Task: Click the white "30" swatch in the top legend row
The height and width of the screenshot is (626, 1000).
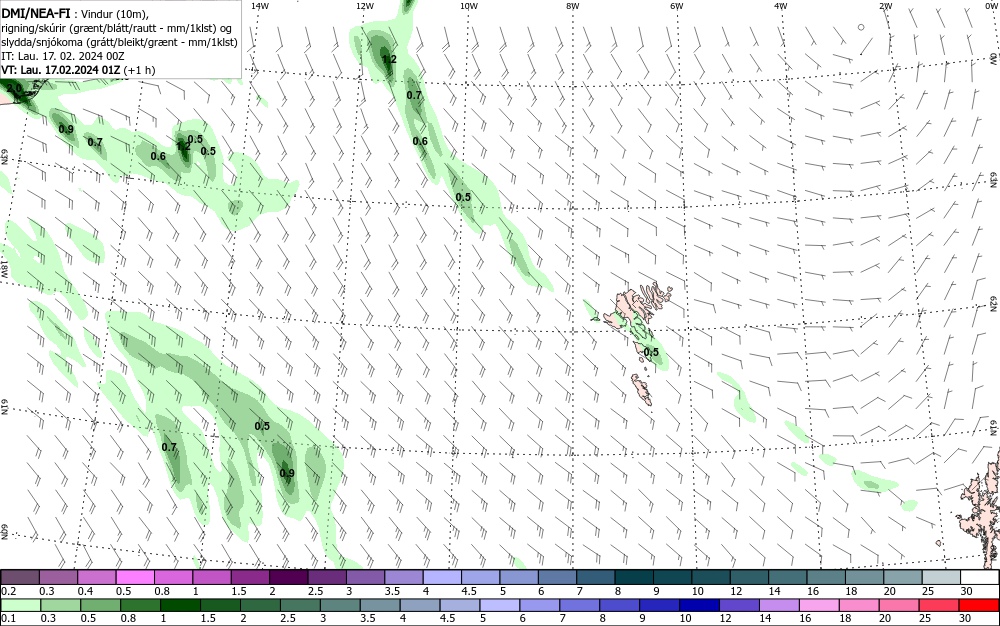Action: (x=980, y=578)
